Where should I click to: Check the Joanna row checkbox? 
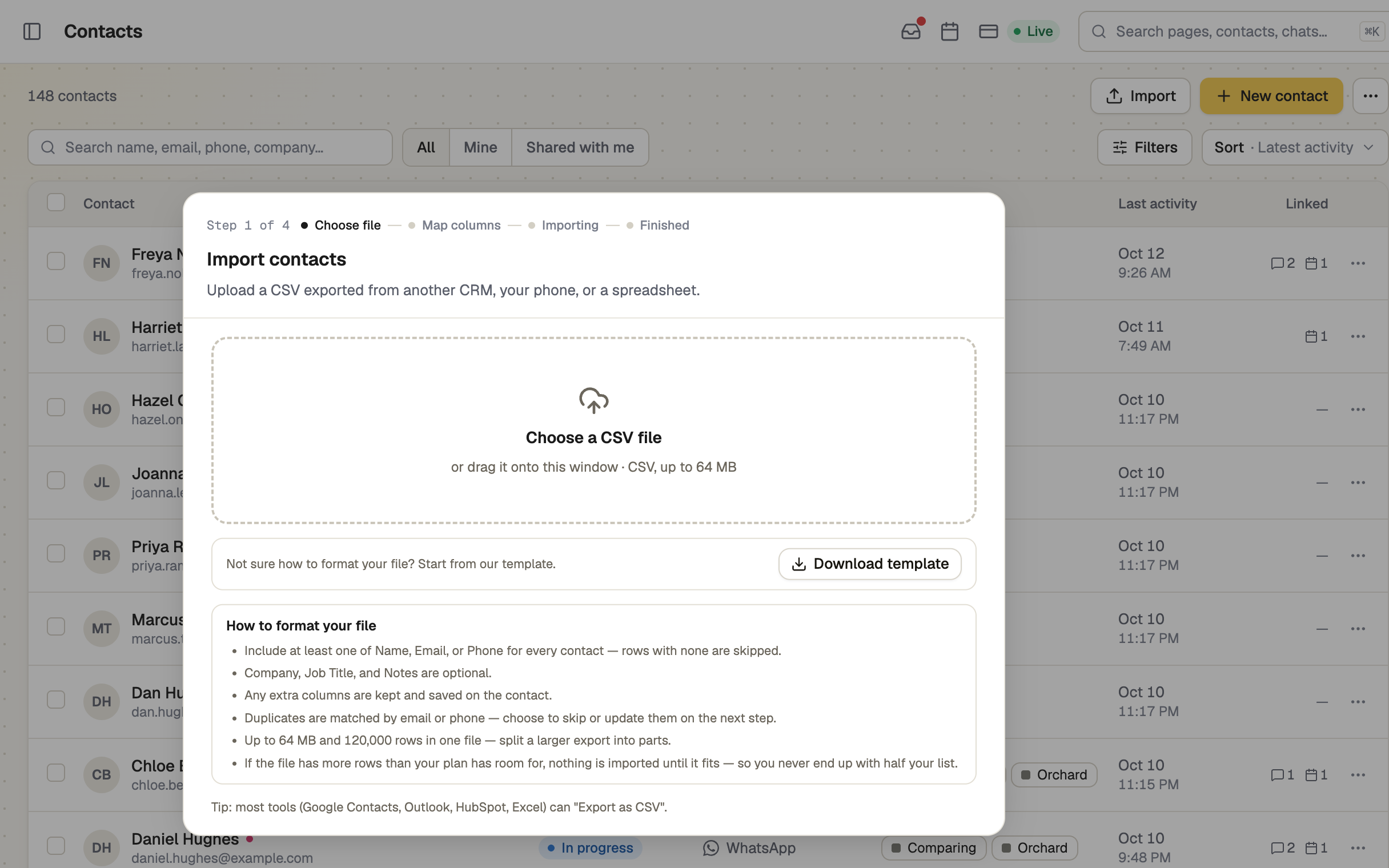[55, 480]
